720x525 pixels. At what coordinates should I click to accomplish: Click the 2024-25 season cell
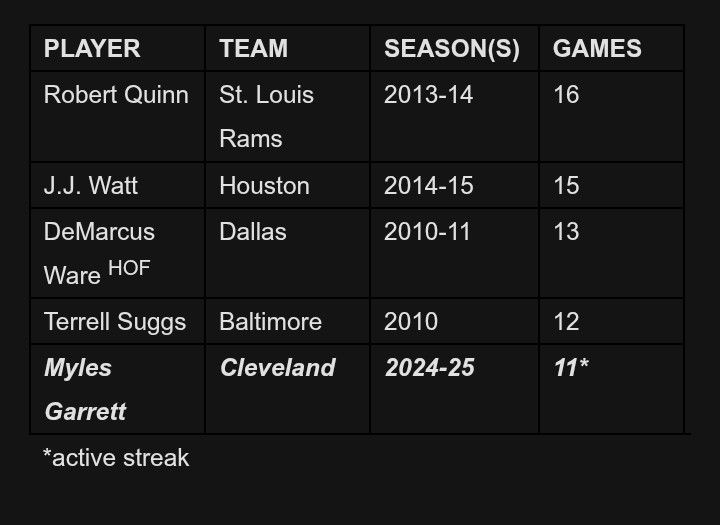[x=454, y=389]
